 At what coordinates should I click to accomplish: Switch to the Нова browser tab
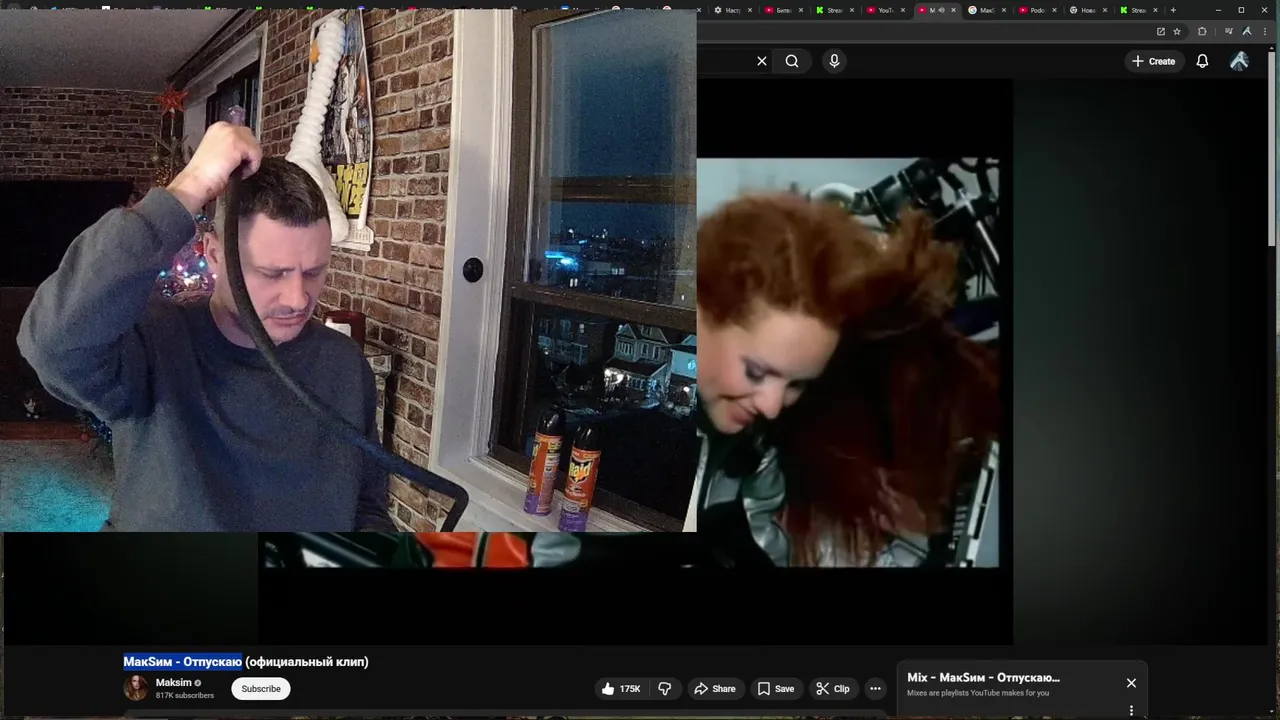[1089, 10]
